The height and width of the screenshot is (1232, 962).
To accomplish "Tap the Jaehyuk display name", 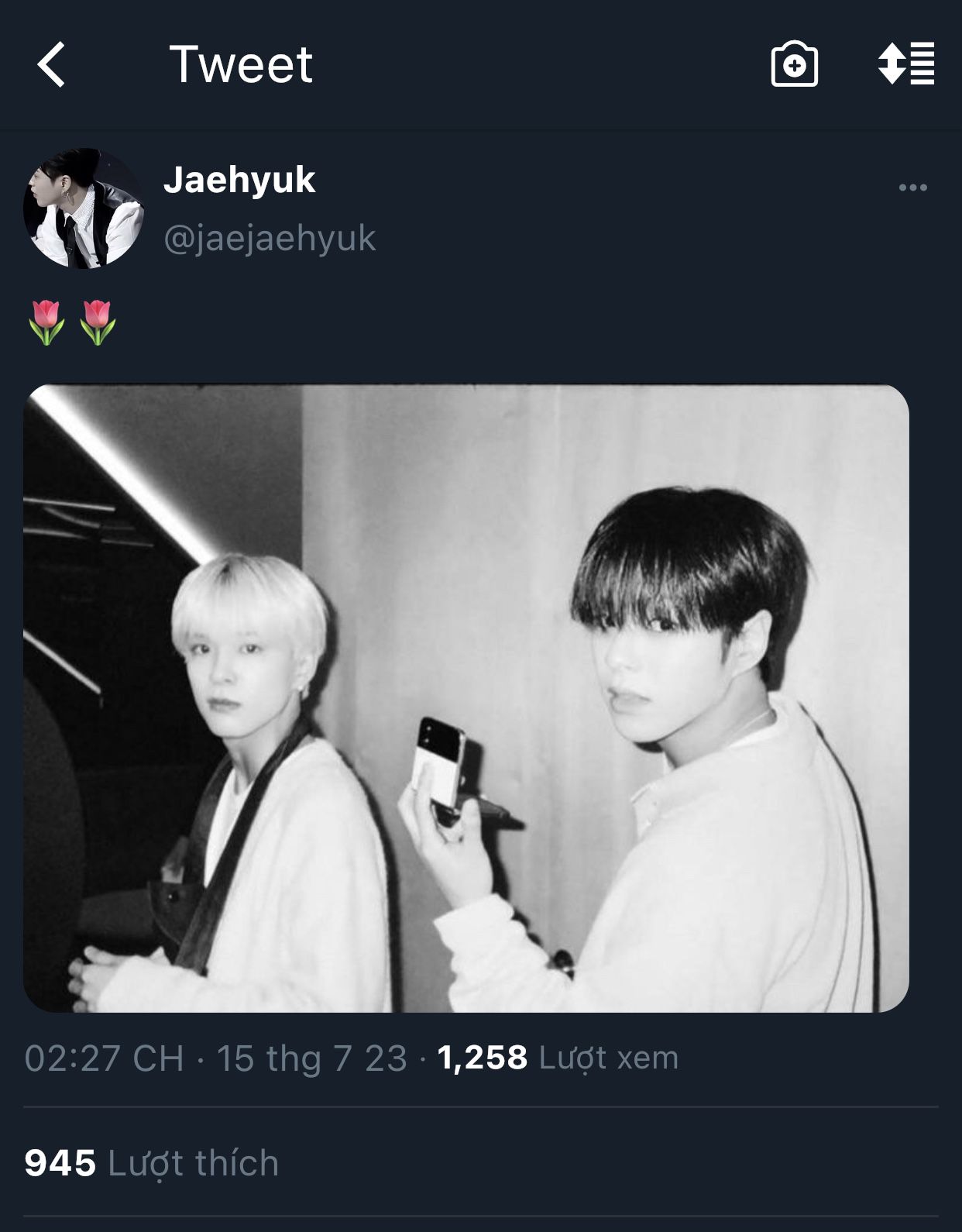I will point(239,180).
